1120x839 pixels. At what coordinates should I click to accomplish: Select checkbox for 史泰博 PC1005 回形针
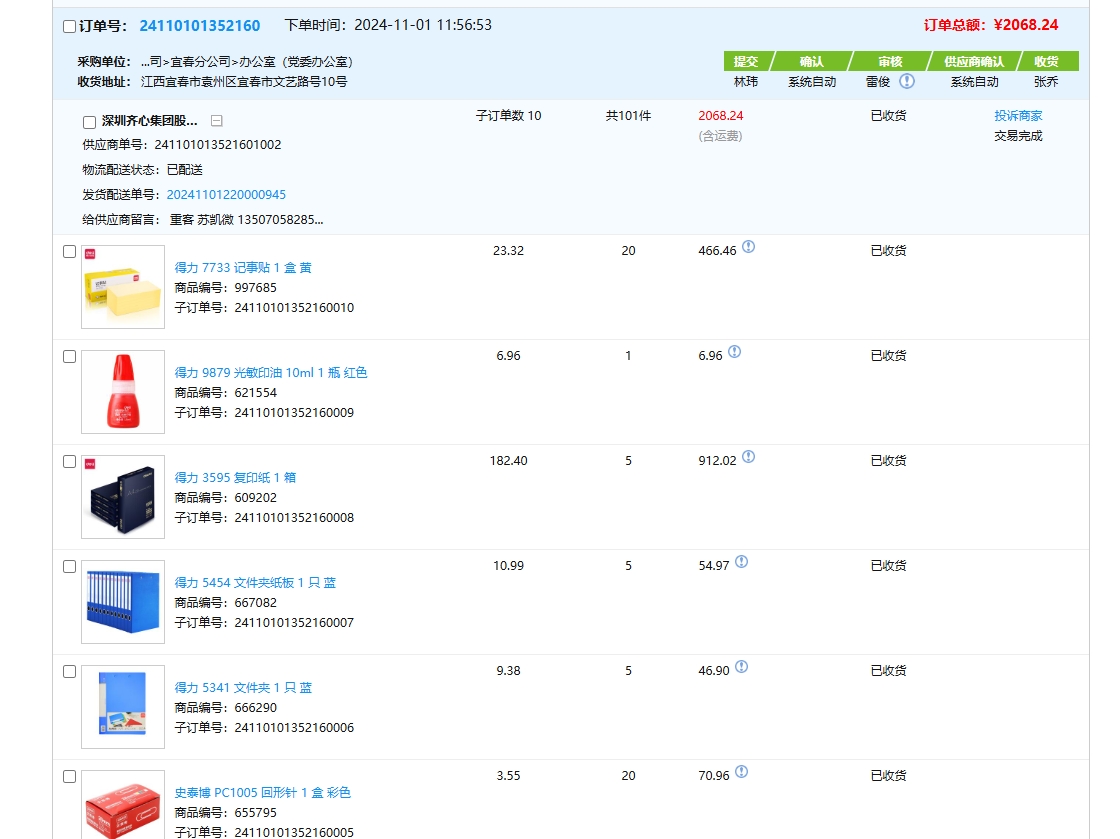[x=69, y=776]
